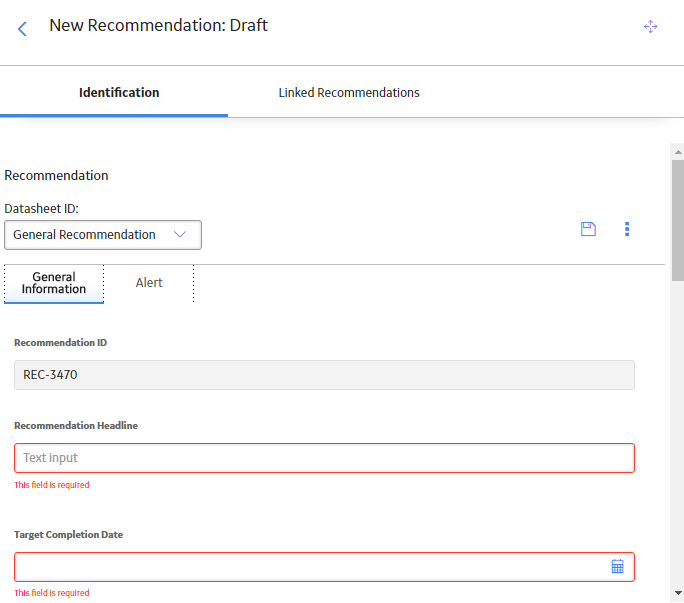Open the calendar date picker icon

tap(617, 566)
